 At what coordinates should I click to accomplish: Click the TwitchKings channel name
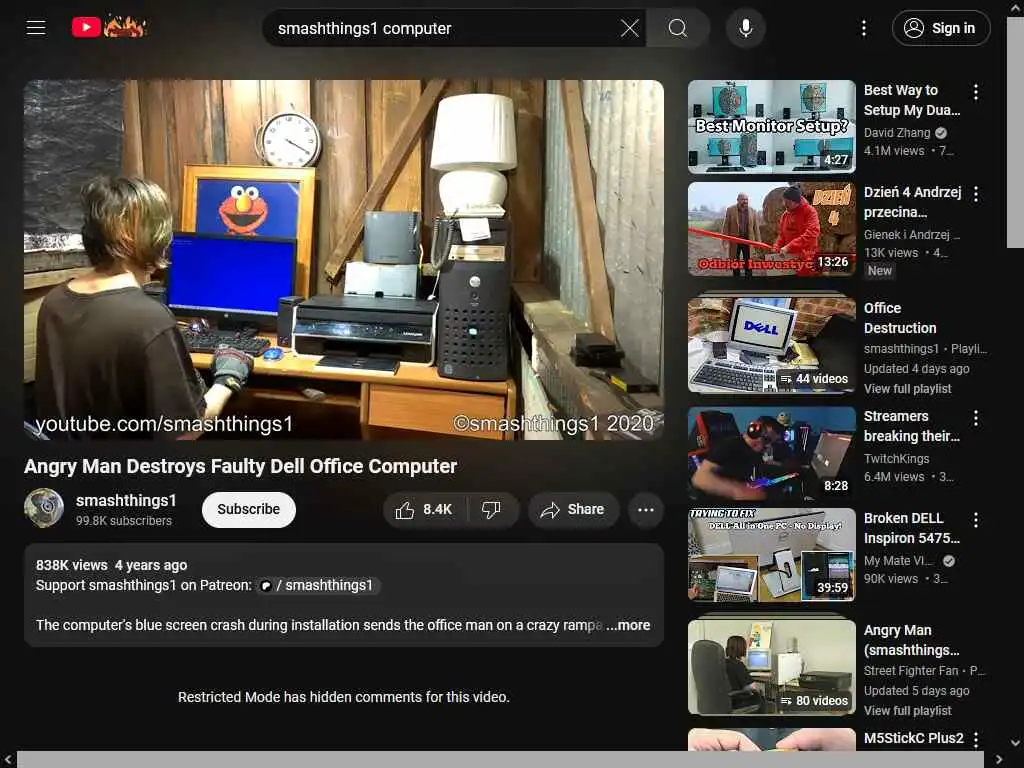(896, 458)
